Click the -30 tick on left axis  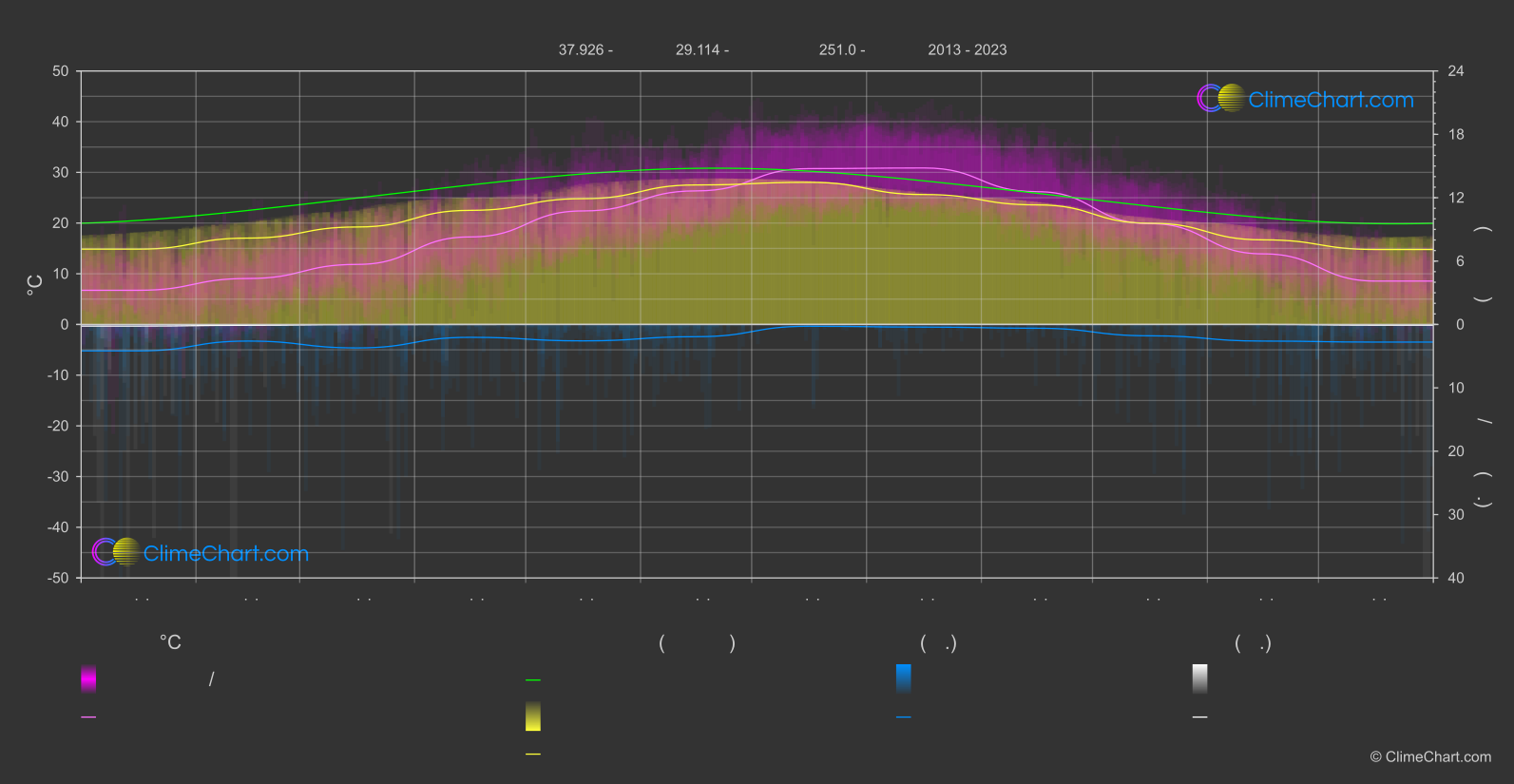coord(59,477)
